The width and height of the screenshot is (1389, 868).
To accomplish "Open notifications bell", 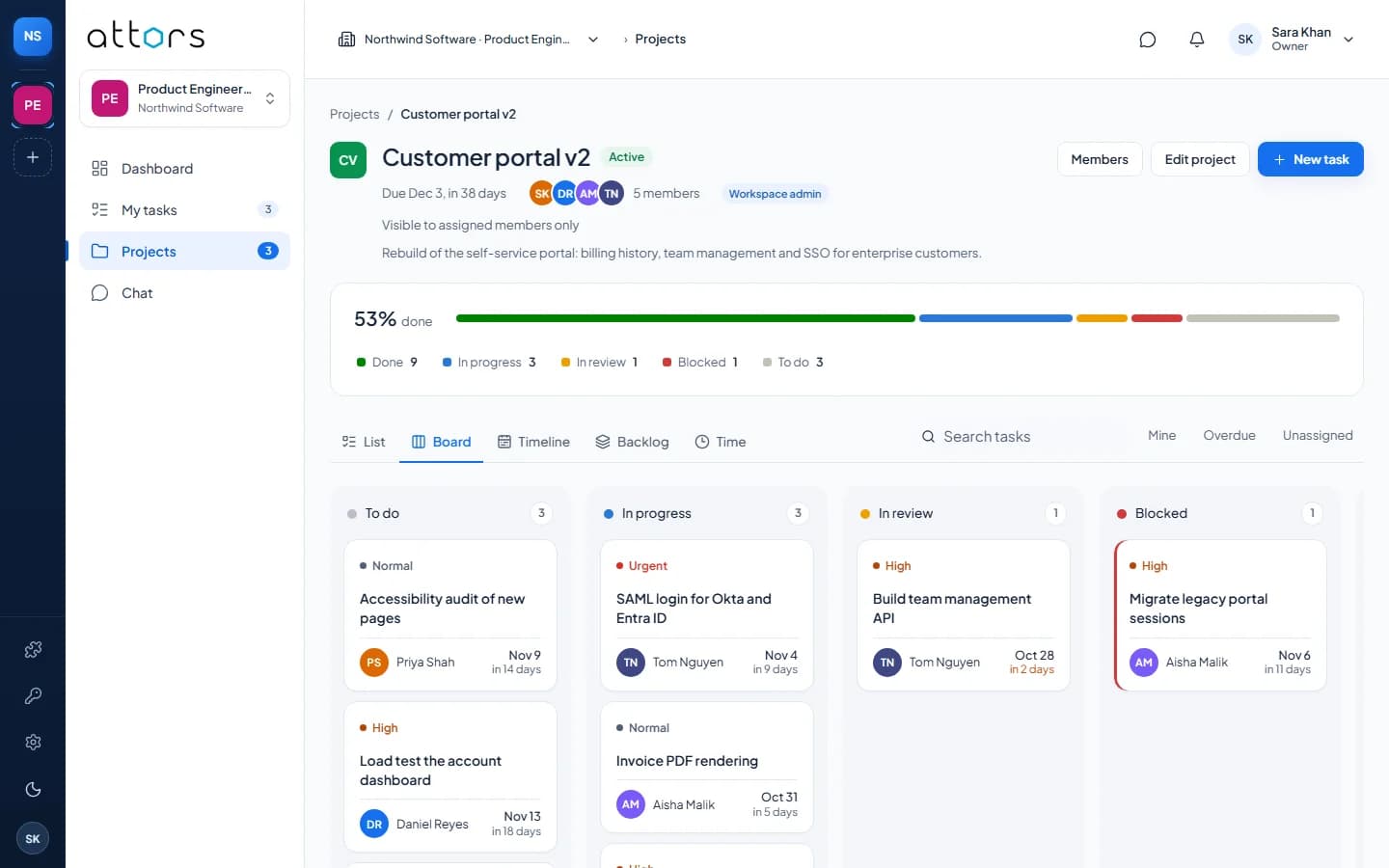I will pos(1196,40).
